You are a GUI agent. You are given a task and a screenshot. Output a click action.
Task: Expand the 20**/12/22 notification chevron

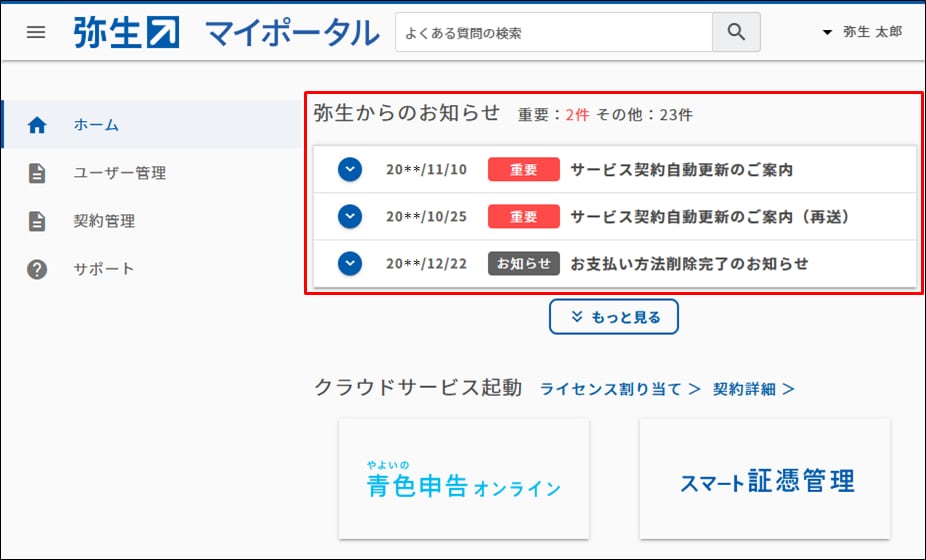[x=349, y=263]
